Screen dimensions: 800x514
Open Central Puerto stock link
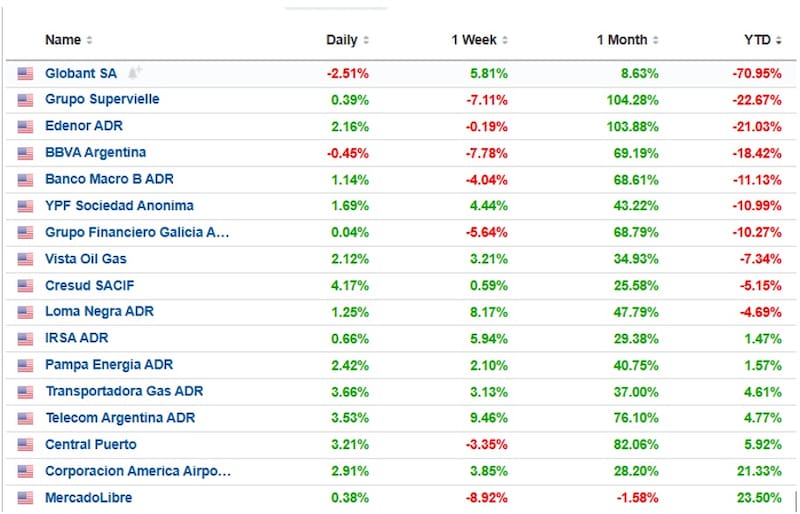[x=91, y=444]
